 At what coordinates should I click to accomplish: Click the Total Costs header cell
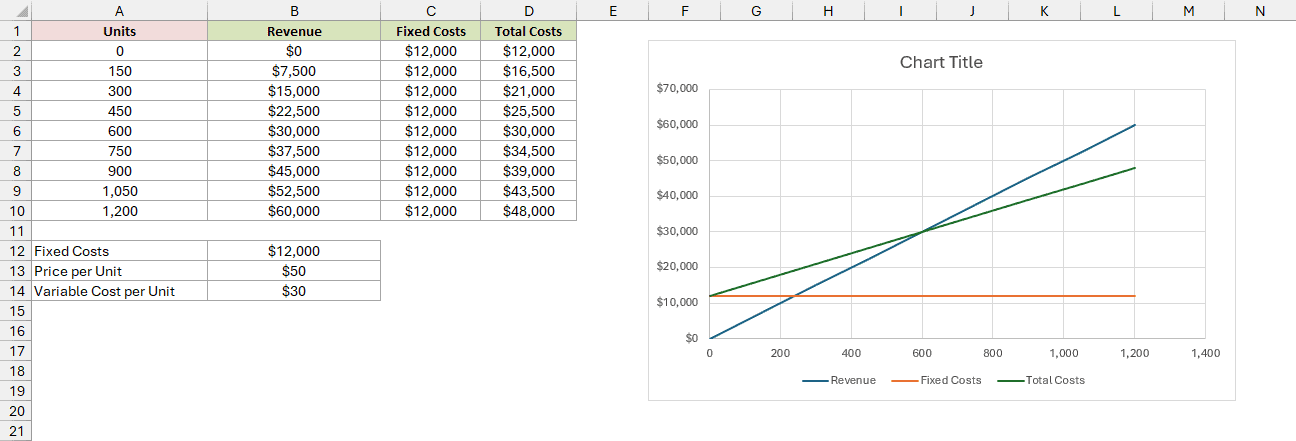coord(528,31)
